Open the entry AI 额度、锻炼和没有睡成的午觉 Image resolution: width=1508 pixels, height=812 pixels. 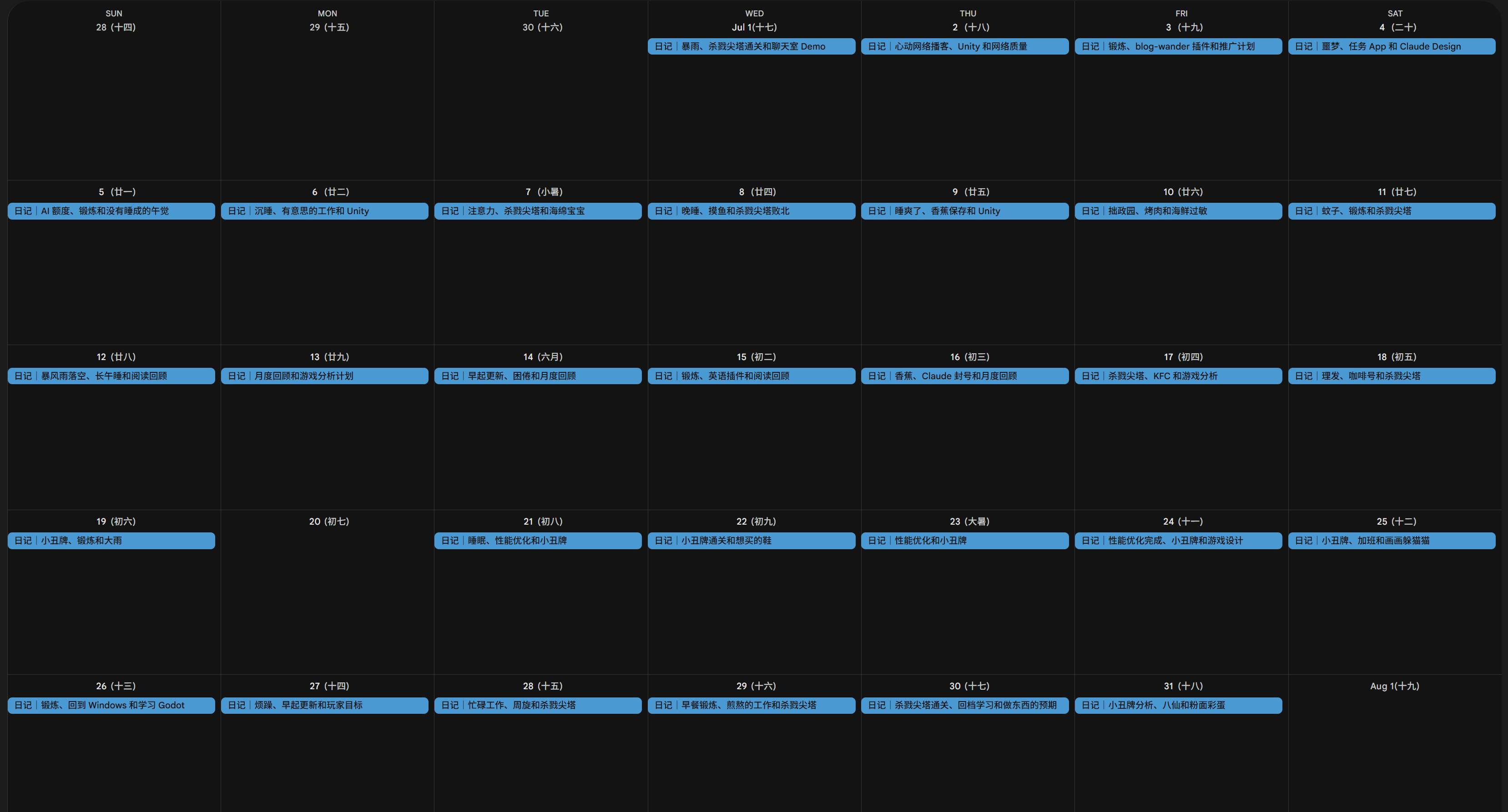111,211
